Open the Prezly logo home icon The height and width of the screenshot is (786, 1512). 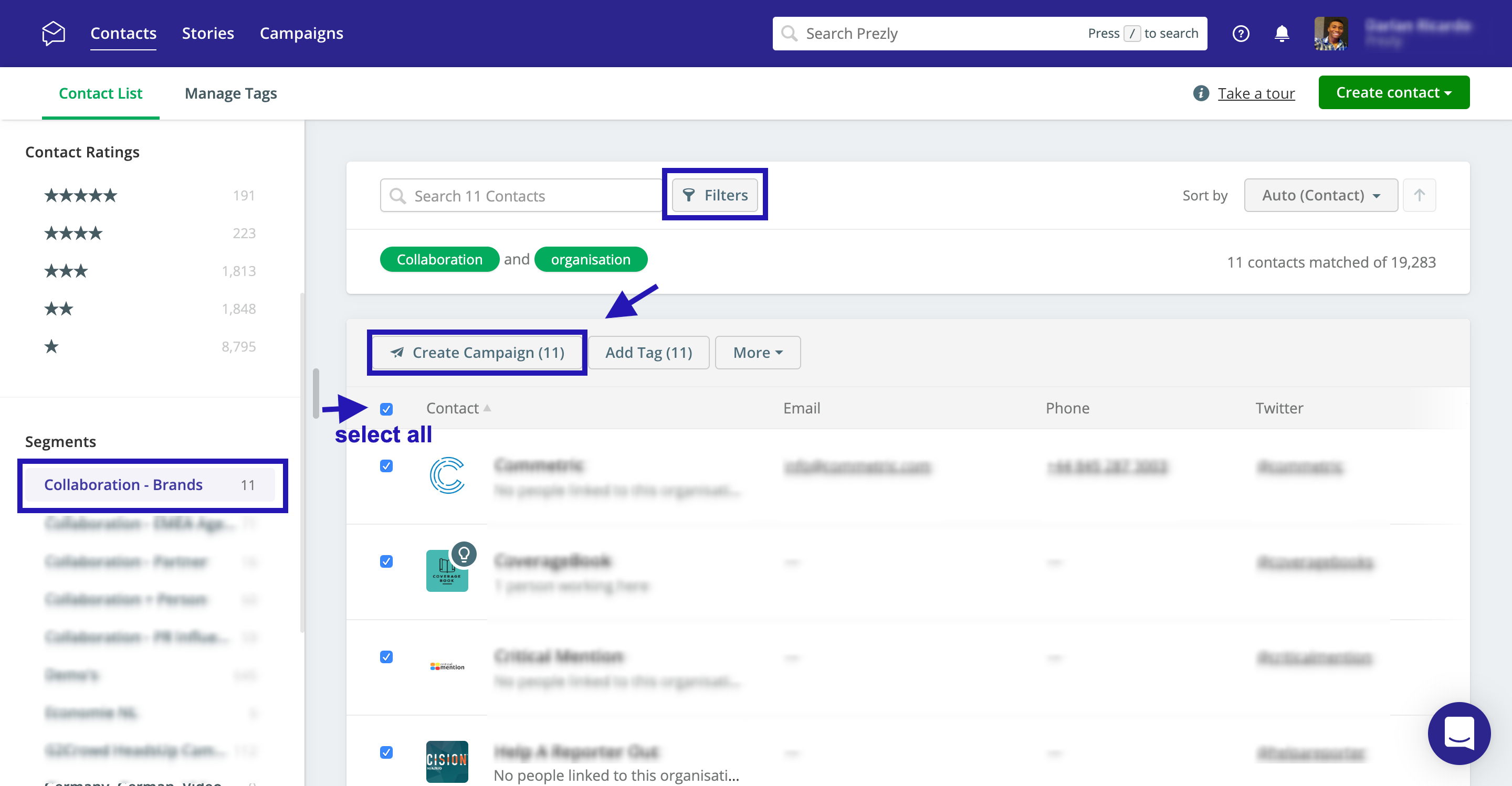tap(54, 33)
